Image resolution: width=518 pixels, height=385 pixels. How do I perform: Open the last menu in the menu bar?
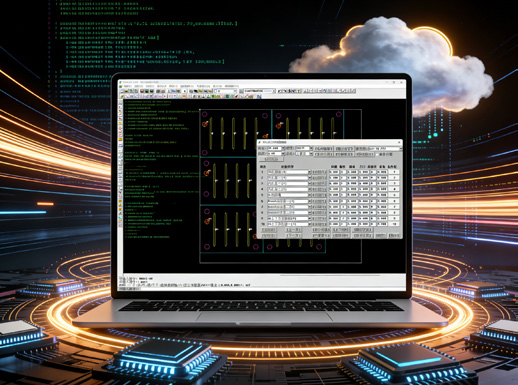[x=231, y=86]
